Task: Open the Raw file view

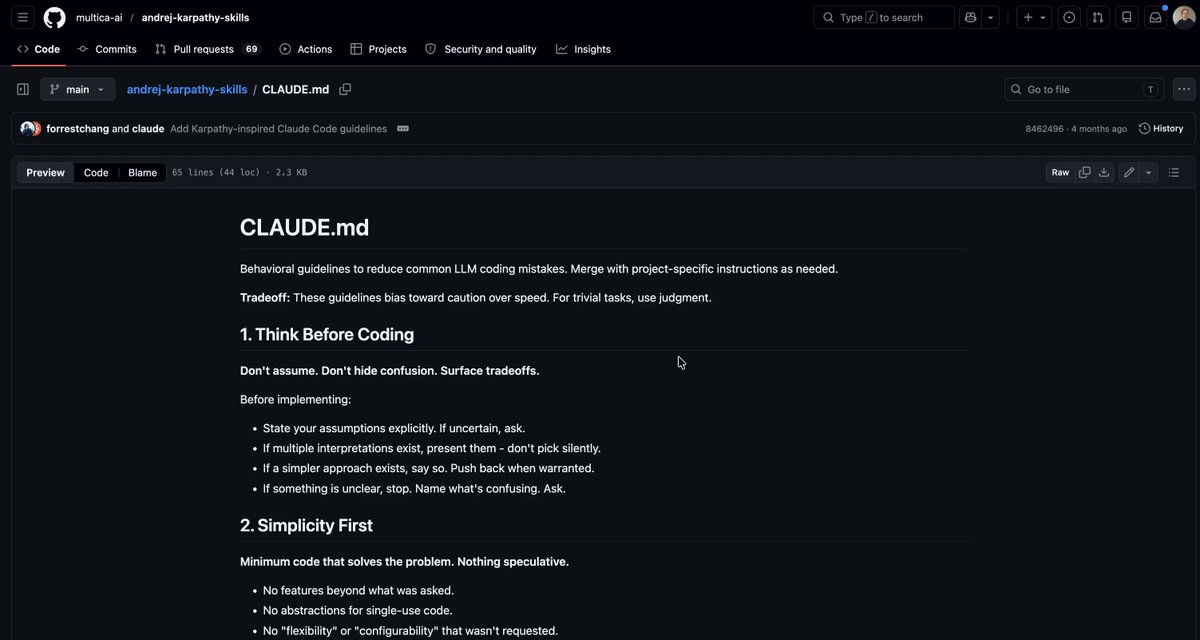Action: click(x=1060, y=172)
